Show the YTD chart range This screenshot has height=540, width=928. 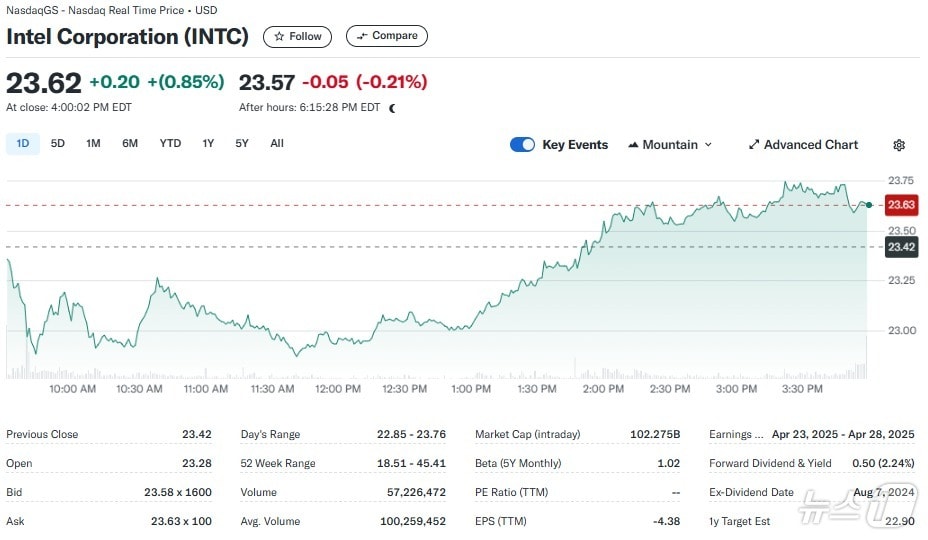coord(170,144)
